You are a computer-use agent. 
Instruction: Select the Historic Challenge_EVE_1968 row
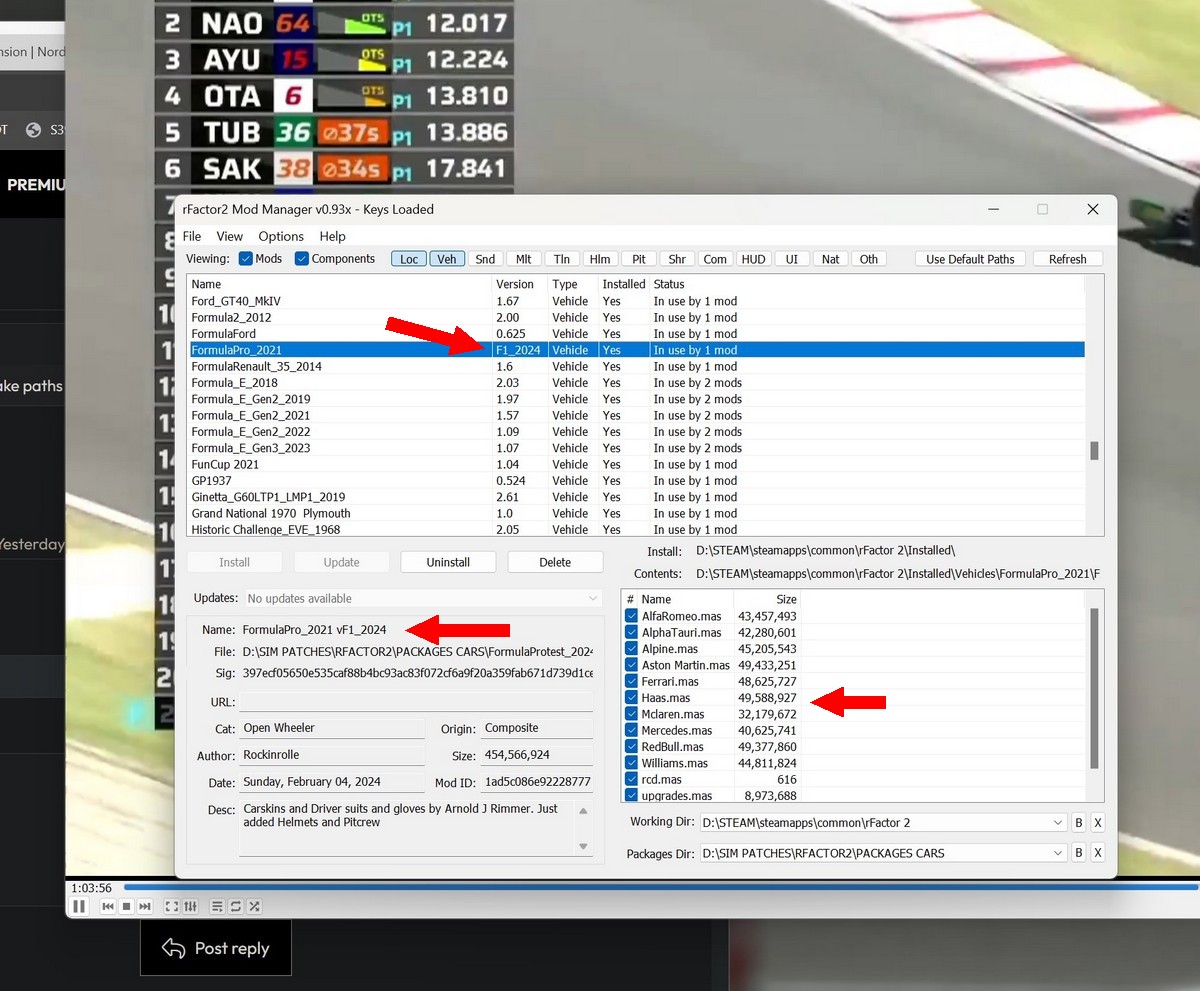coord(637,529)
